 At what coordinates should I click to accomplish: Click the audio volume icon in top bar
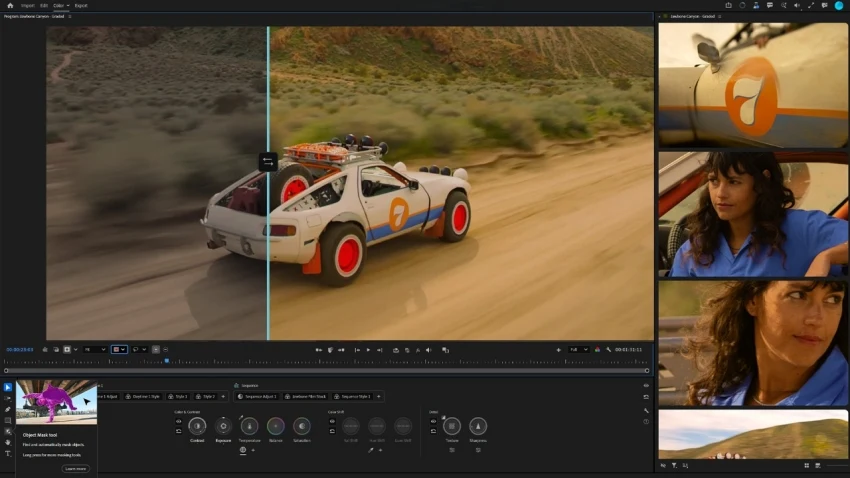[797, 5]
